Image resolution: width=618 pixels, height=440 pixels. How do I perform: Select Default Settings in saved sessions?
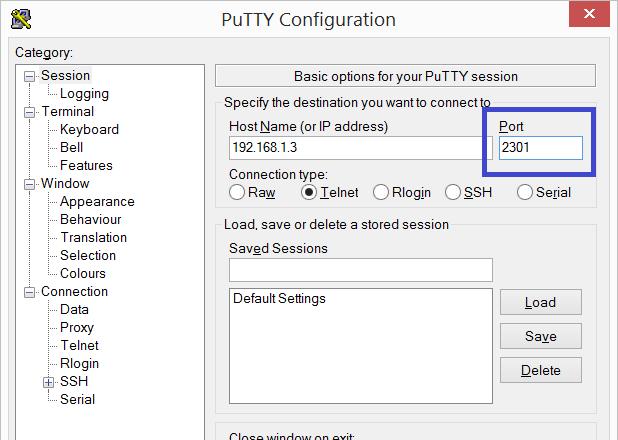tap(279, 298)
